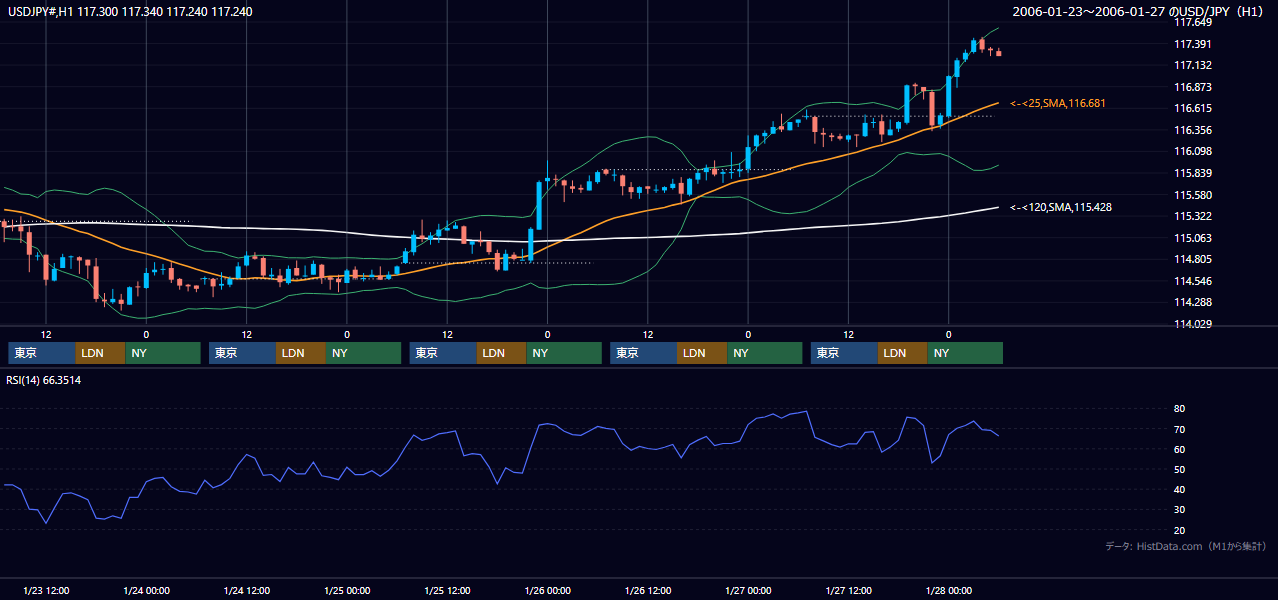Click the RSI 50 level label
Screen dimensions: 1278x600
1180,469
